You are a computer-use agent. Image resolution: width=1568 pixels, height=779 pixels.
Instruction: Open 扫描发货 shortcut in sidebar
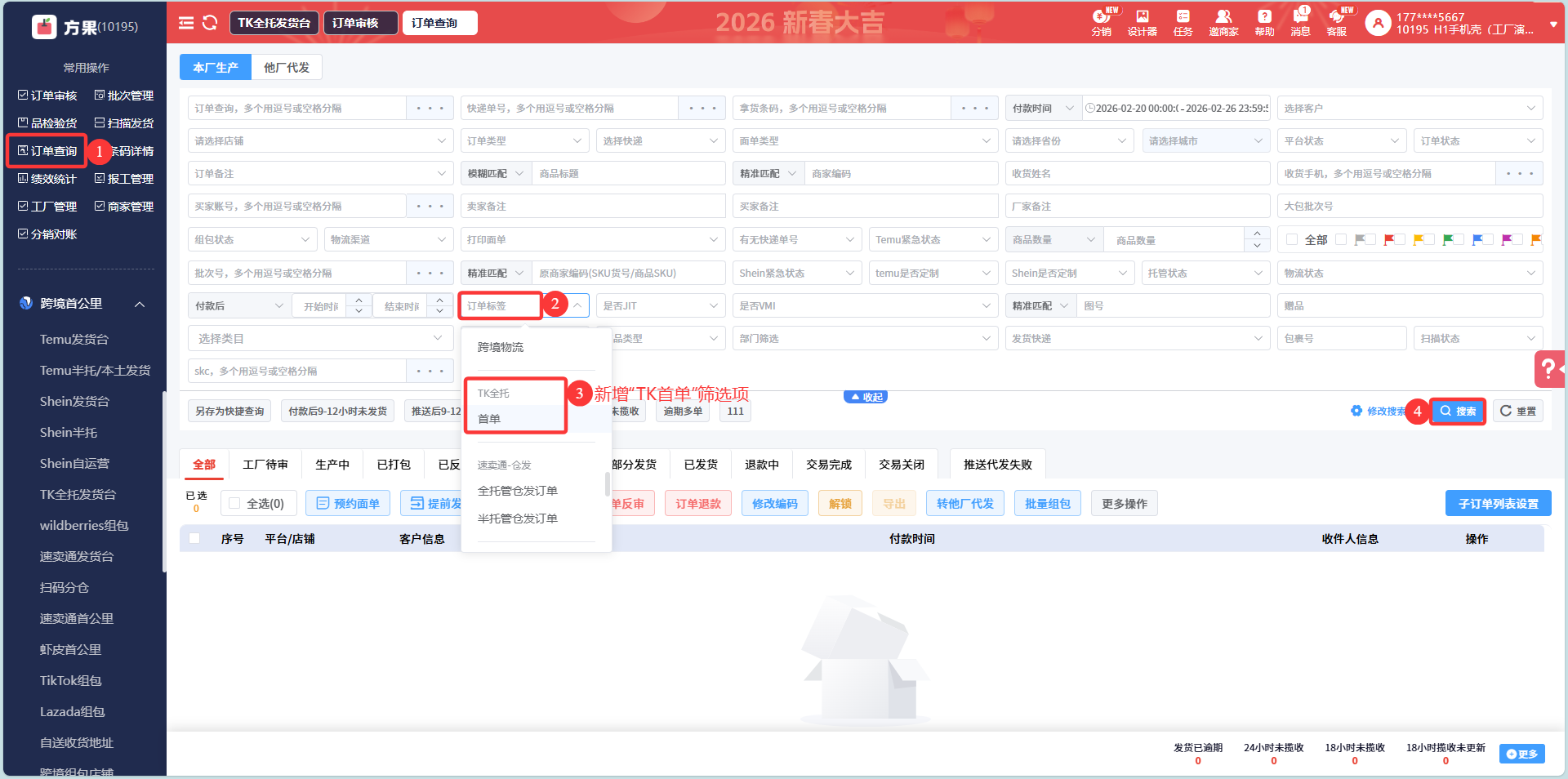pyautogui.click(x=124, y=123)
